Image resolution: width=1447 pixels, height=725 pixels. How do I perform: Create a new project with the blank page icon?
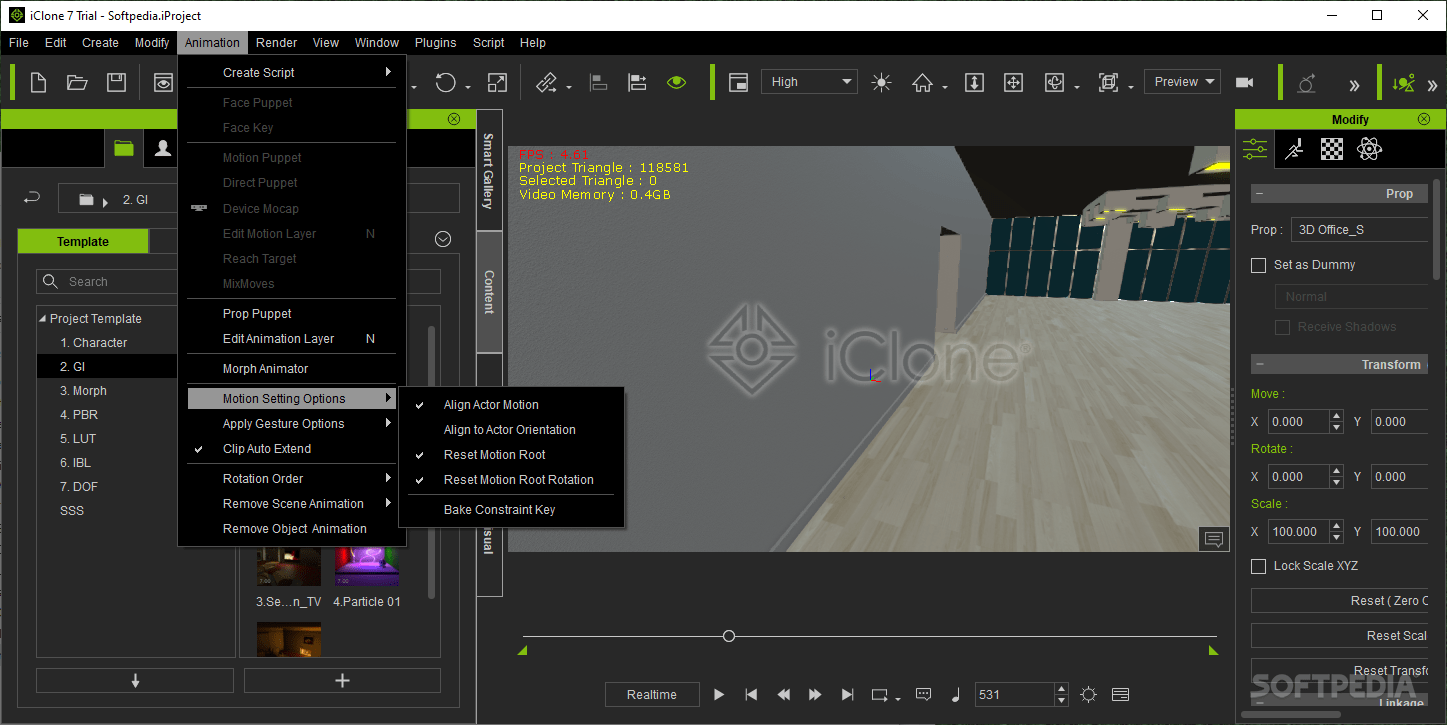coord(39,83)
